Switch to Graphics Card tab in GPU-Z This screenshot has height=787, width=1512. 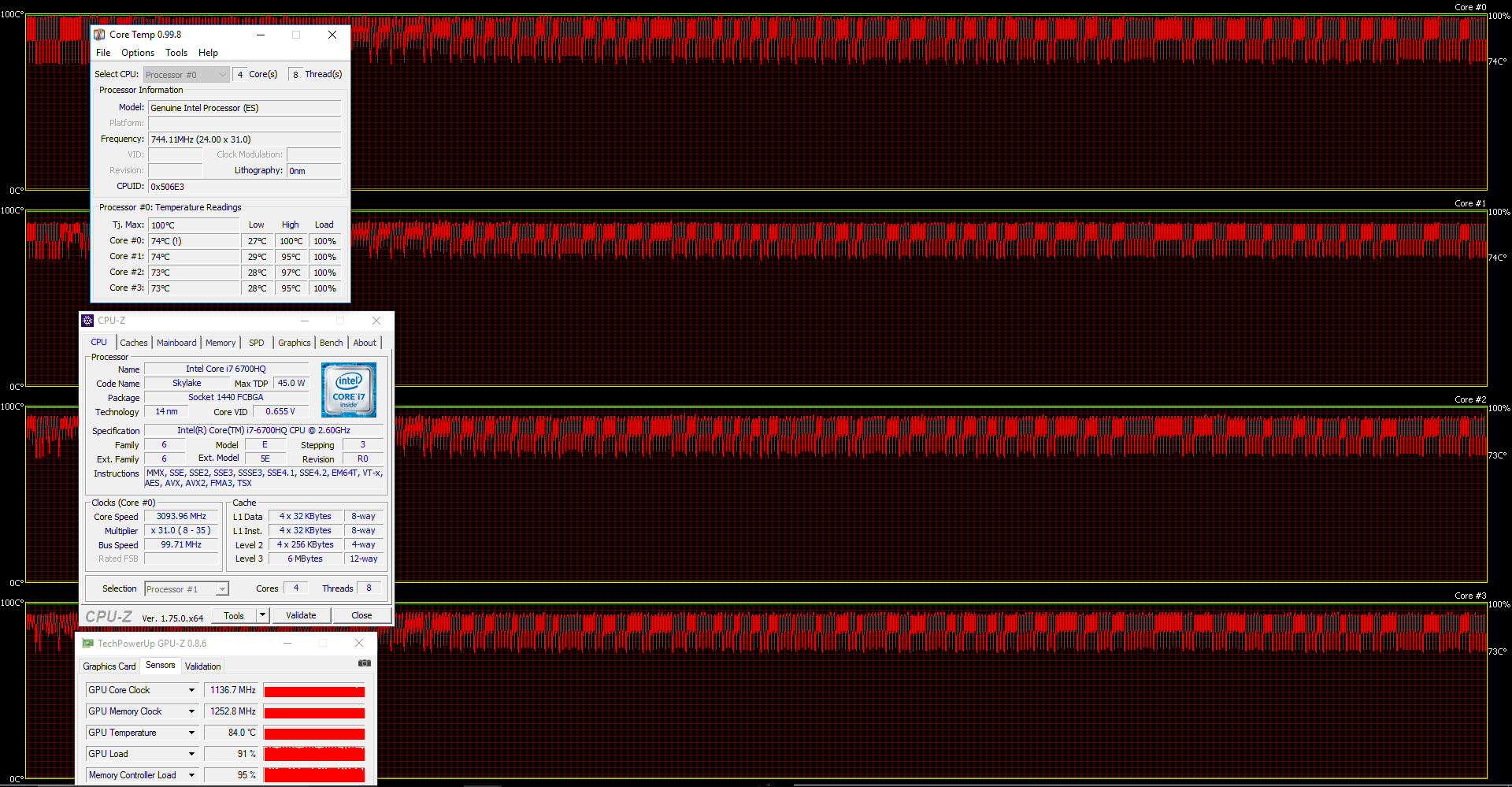tap(109, 666)
